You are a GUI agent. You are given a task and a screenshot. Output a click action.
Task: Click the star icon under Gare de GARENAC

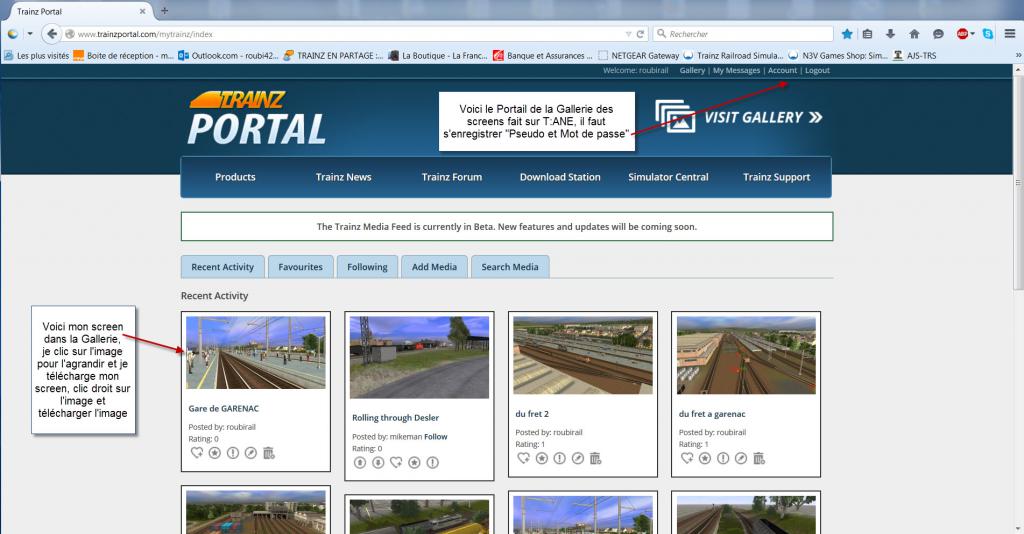coord(214,452)
